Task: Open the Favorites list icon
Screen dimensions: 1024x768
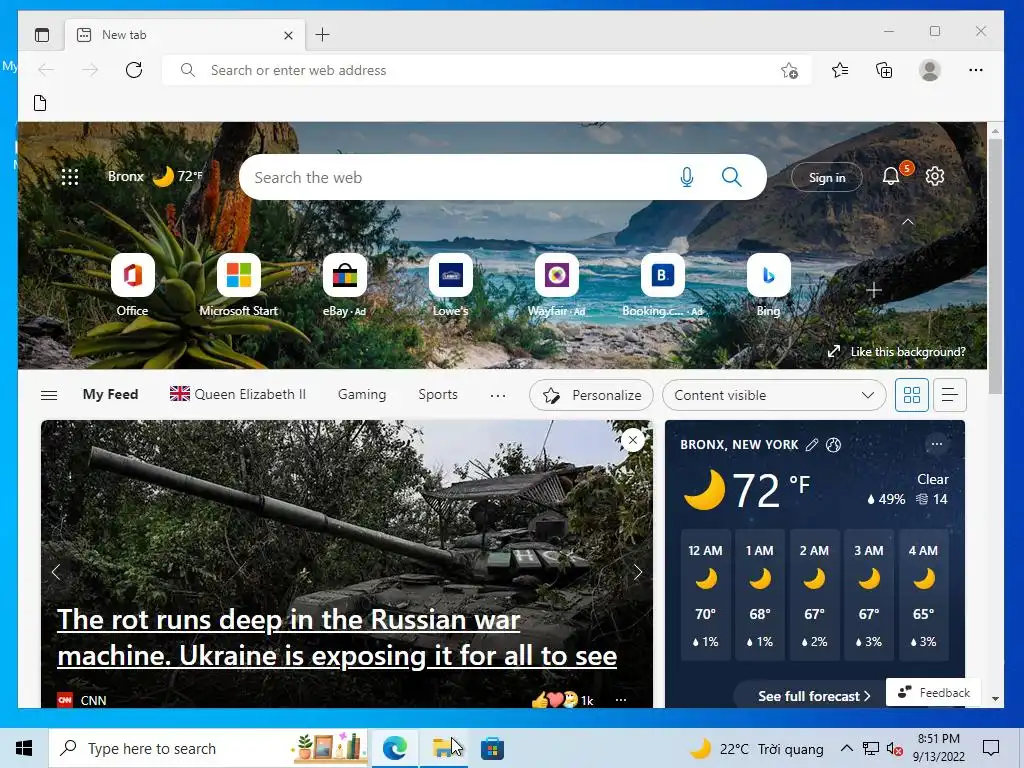Action: [x=840, y=70]
